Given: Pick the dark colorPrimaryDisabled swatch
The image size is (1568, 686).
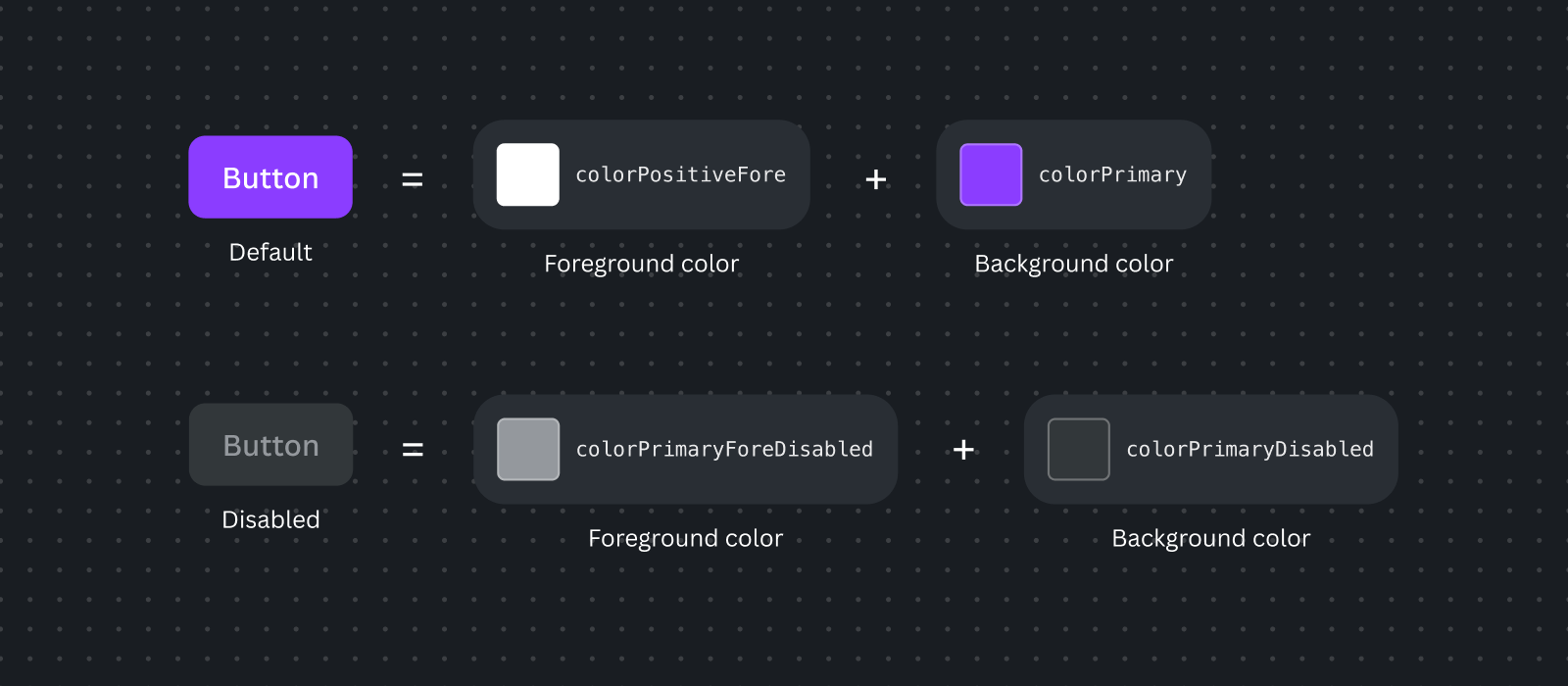Looking at the screenshot, I should point(1079,449).
